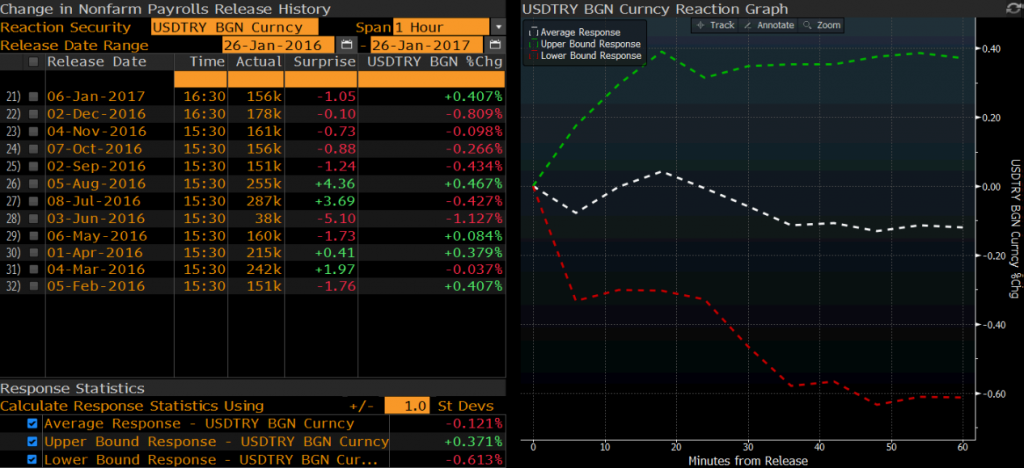Check the 04-Nov-2016 row checkbox
The width and height of the screenshot is (1024, 468).
pyautogui.click(x=33, y=131)
